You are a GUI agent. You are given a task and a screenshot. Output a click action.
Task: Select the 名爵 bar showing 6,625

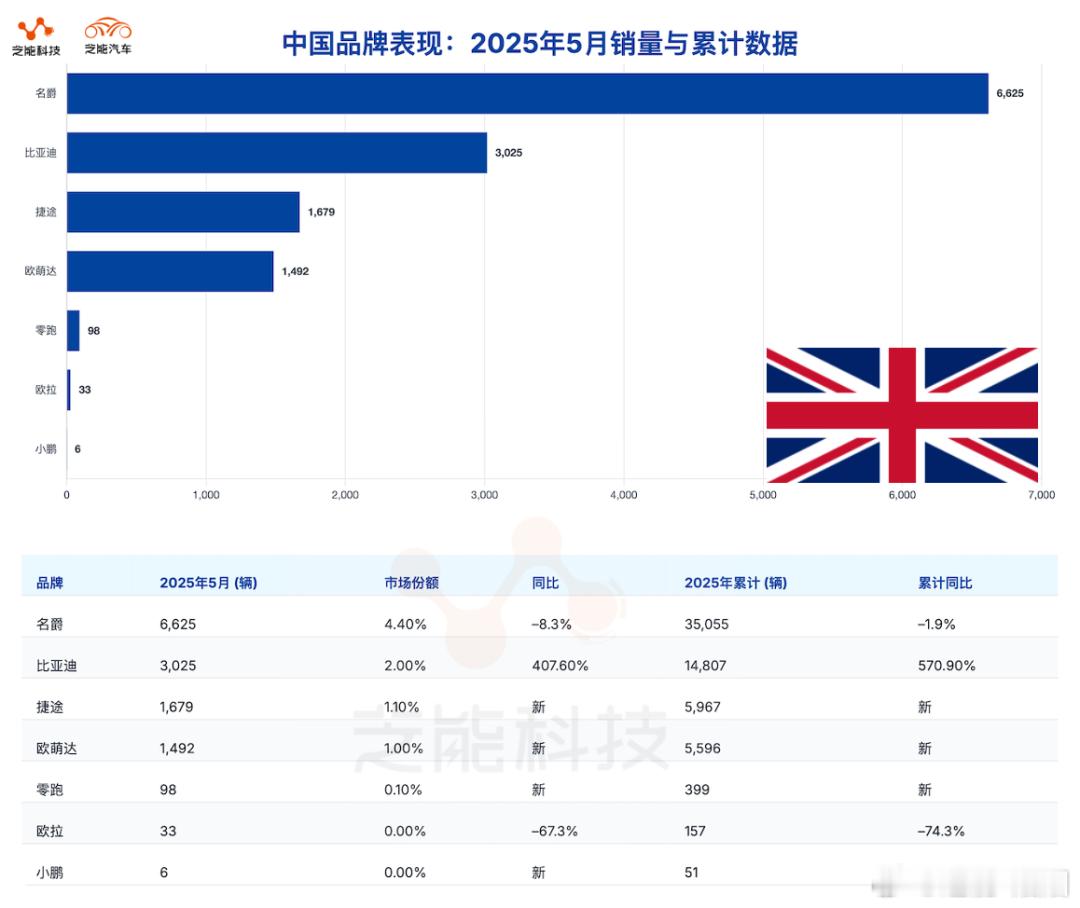coord(528,93)
